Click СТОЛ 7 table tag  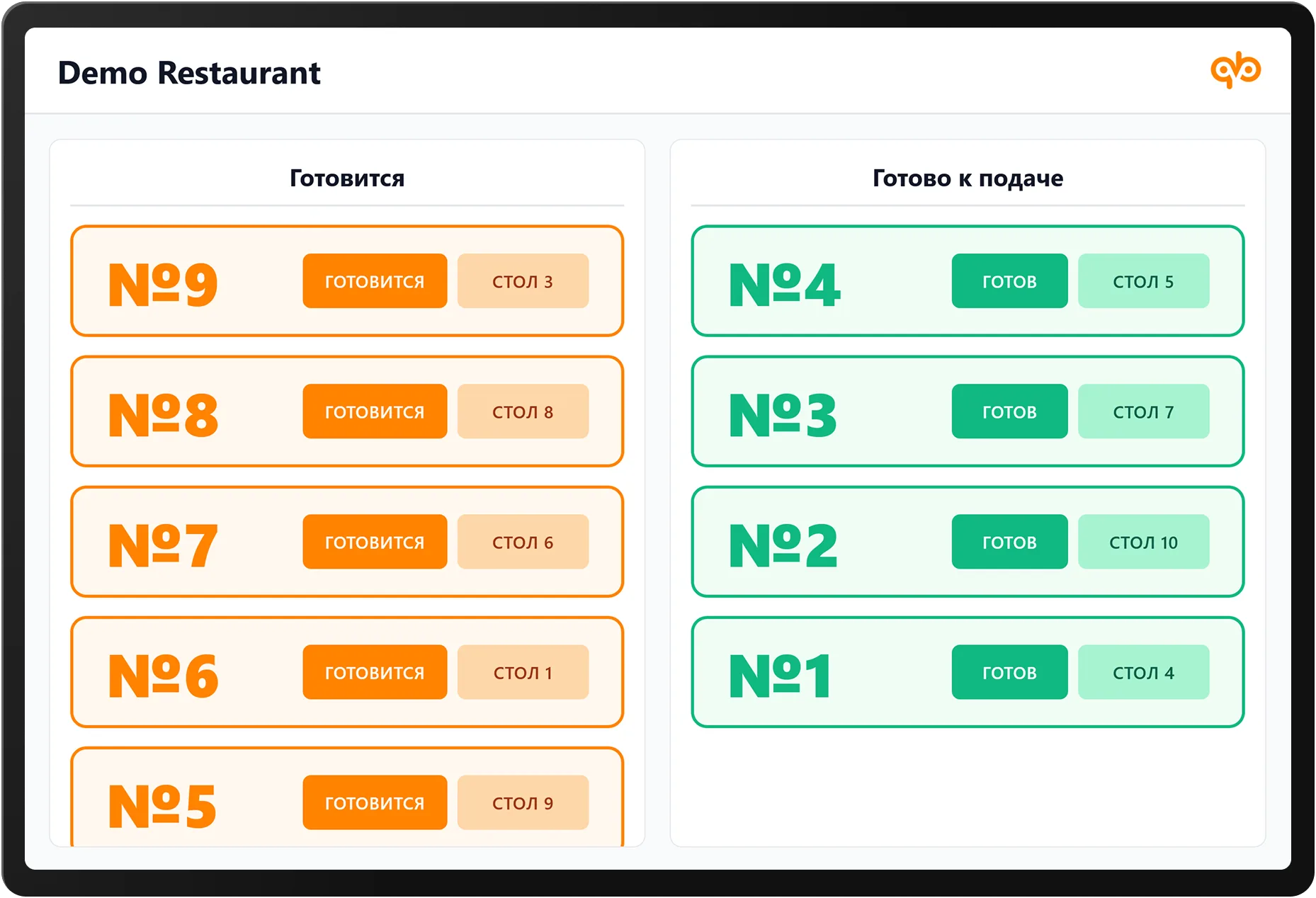1143,411
